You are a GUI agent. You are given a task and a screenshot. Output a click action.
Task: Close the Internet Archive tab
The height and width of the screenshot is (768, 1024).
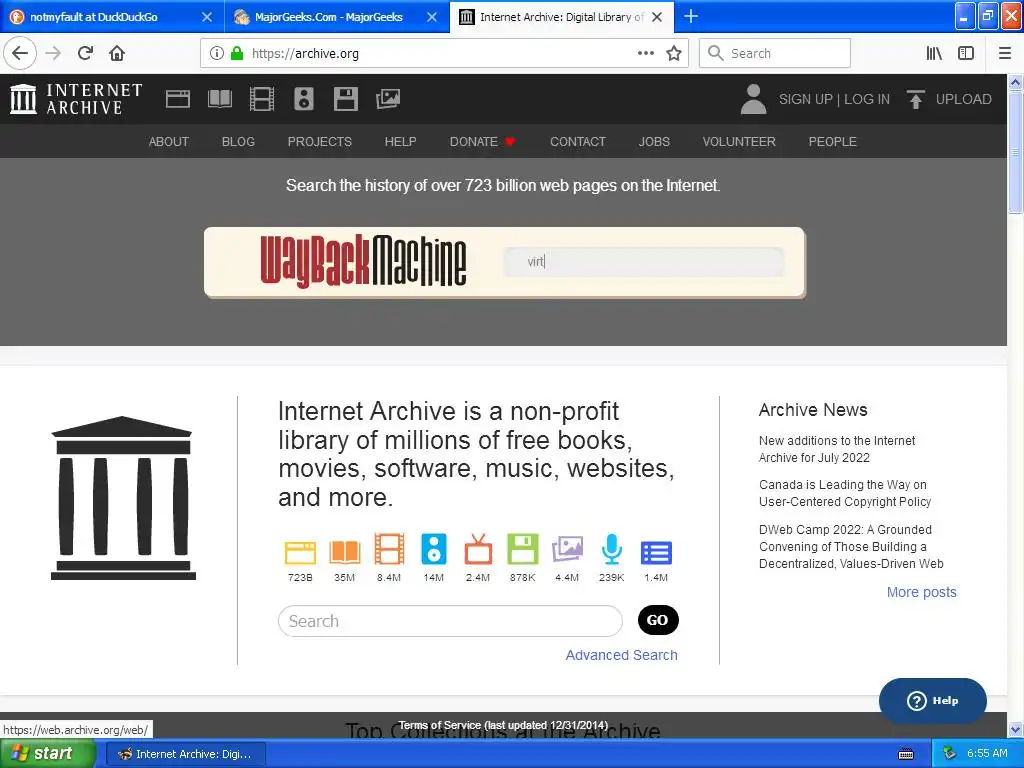click(x=658, y=17)
